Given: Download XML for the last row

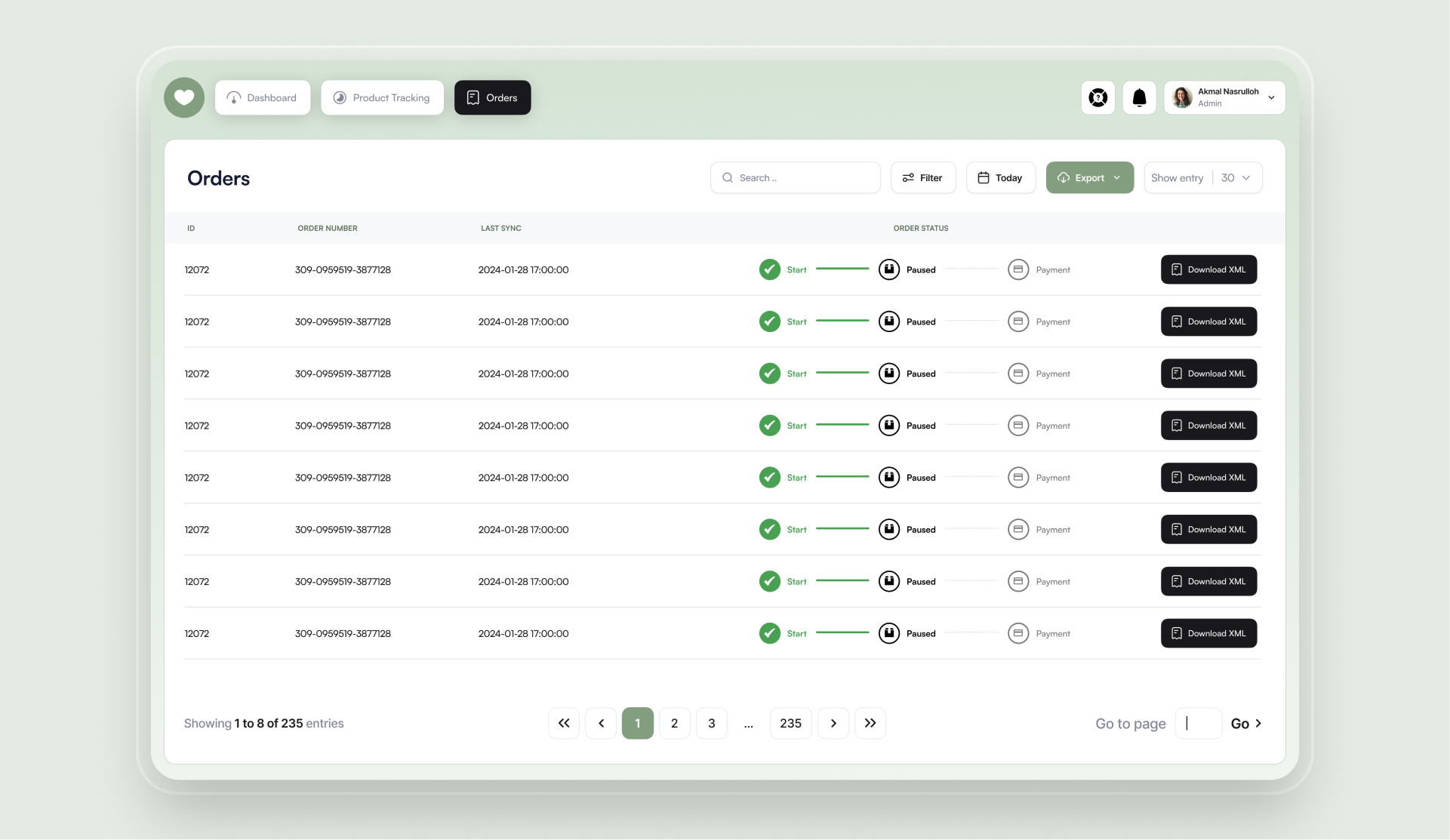Looking at the screenshot, I should point(1208,633).
